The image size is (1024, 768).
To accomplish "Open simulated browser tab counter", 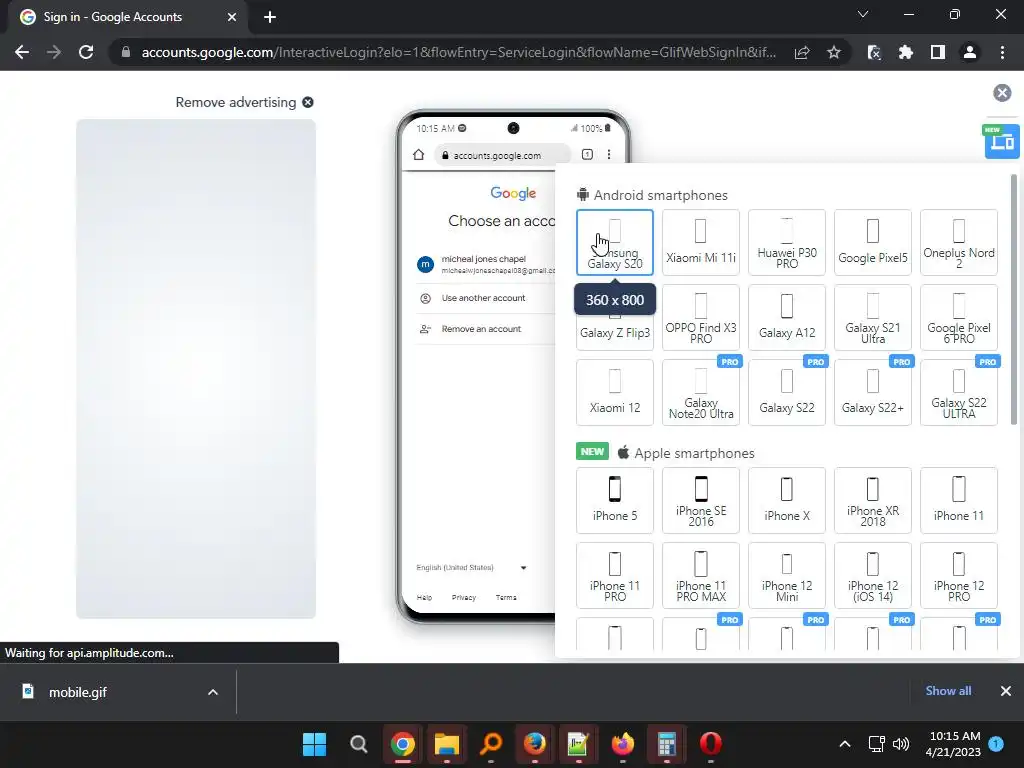I will point(587,155).
